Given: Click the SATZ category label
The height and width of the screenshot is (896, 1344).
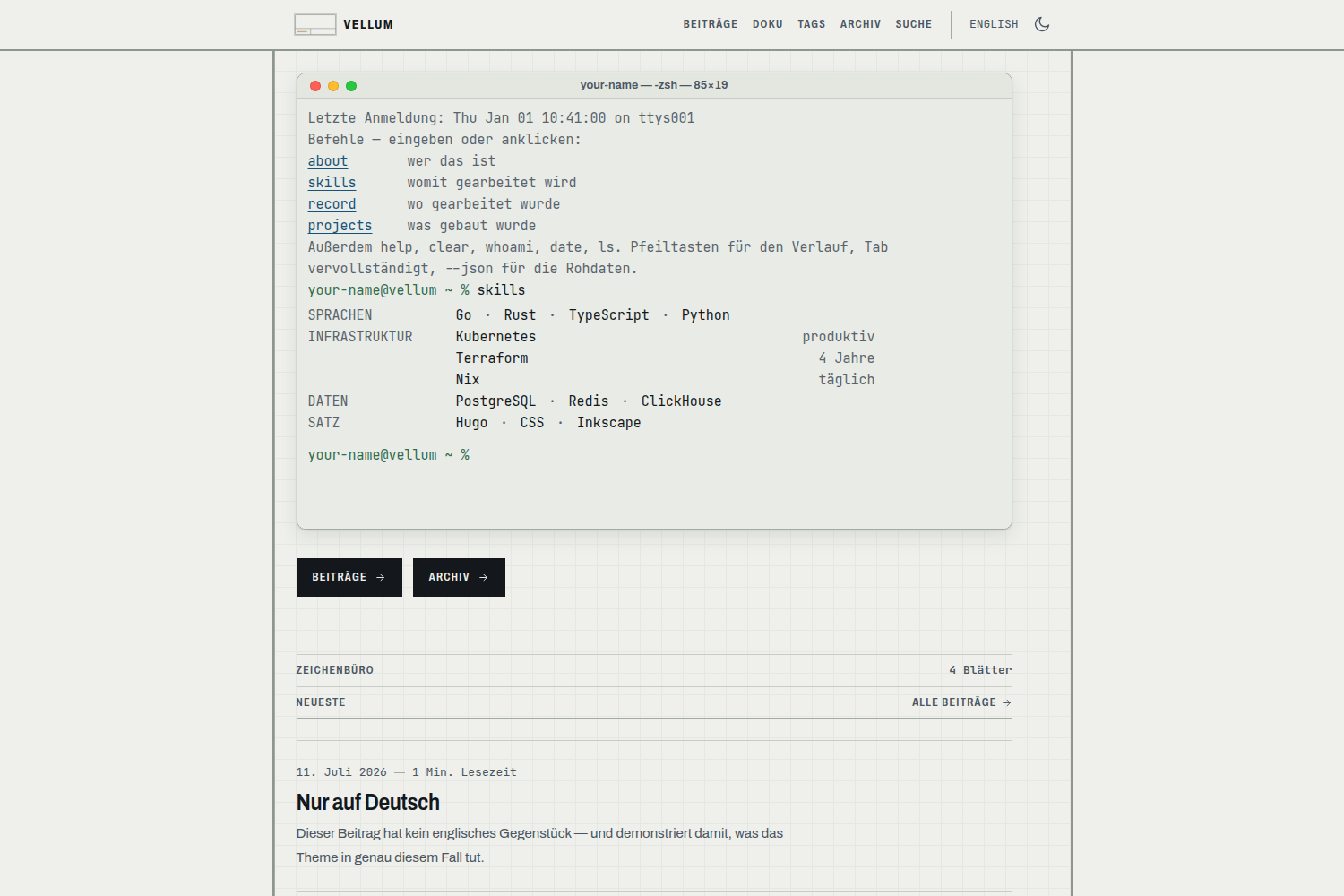Looking at the screenshot, I should [323, 423].
